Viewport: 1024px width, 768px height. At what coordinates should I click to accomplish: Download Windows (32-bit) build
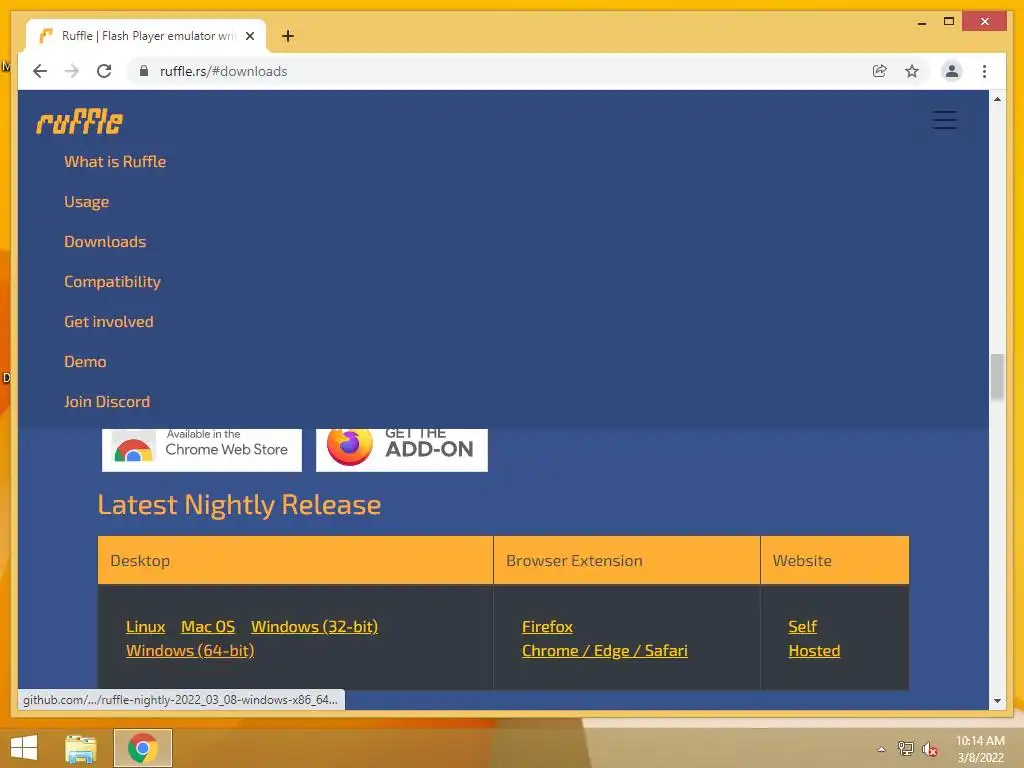[x=314, y=626]
